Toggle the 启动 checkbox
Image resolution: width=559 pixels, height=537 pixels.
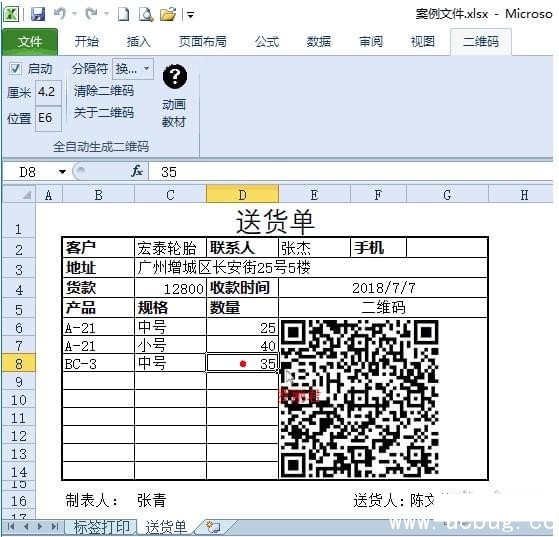click(x=15, y=68)
